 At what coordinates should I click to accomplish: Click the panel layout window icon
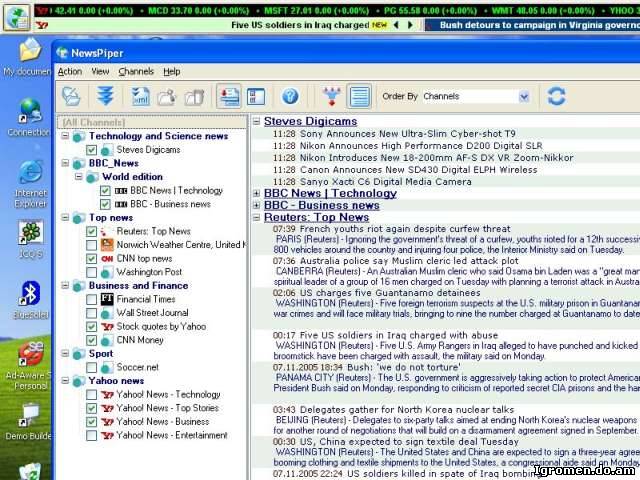[x=256, y=97]
